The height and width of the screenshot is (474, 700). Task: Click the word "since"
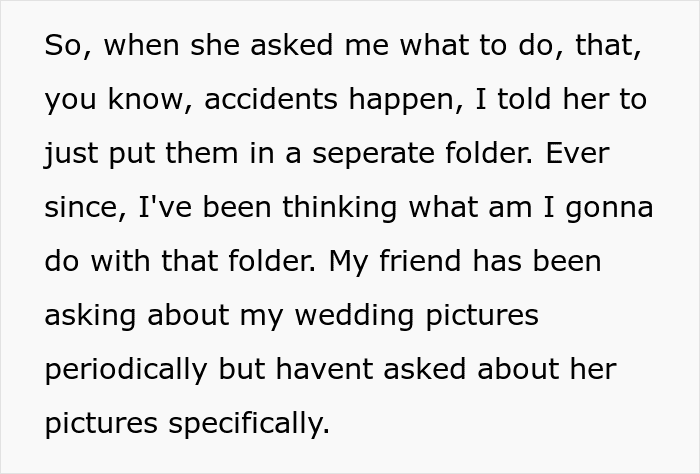click(77, 209)
